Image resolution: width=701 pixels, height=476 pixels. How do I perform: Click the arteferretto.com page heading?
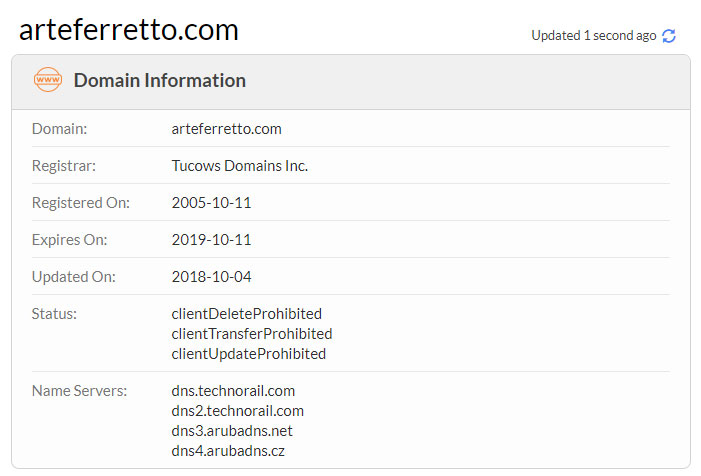(x=129, y=30)
